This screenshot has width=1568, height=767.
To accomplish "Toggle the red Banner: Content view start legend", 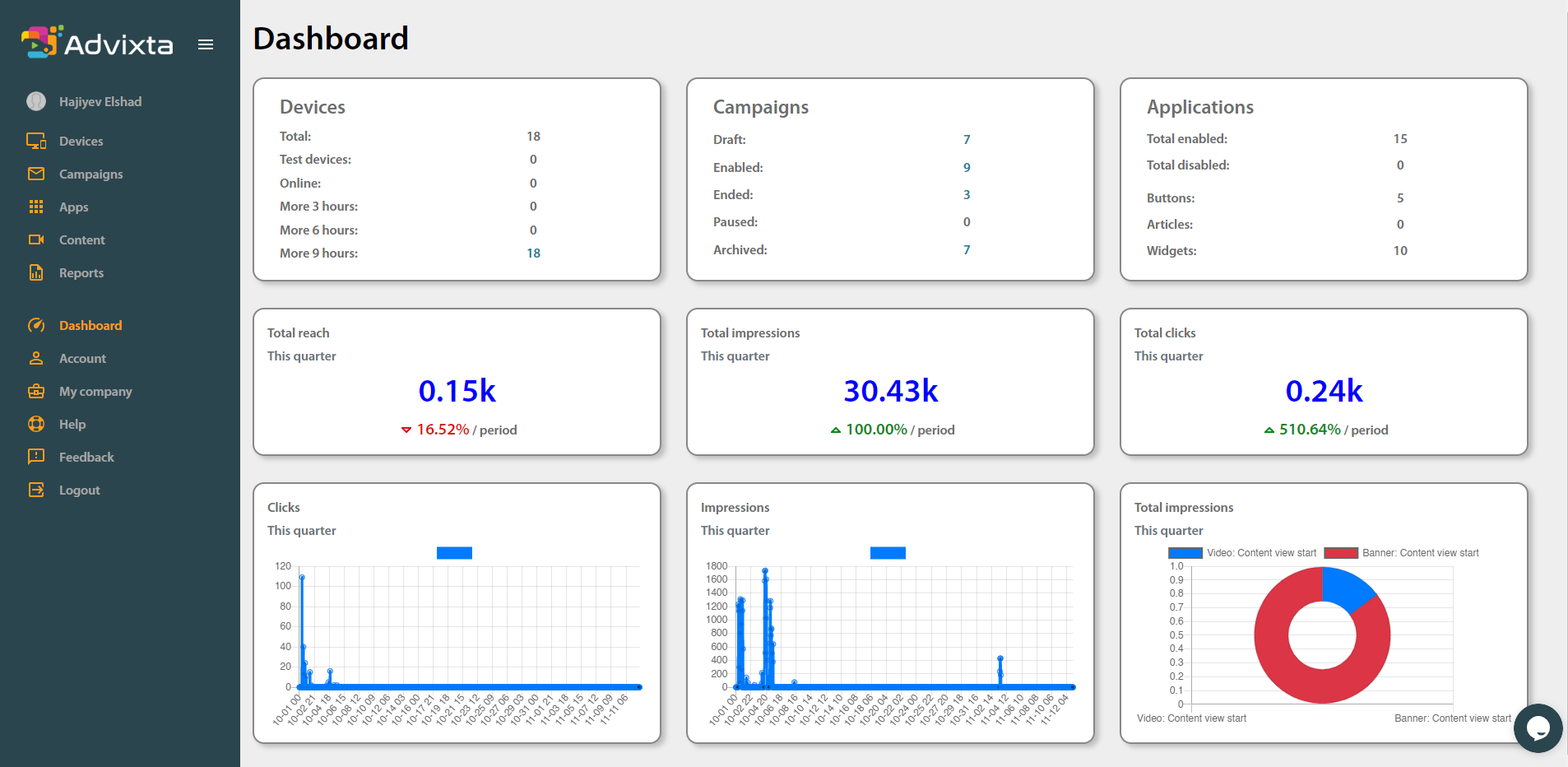I will (x=1401, y=553).
